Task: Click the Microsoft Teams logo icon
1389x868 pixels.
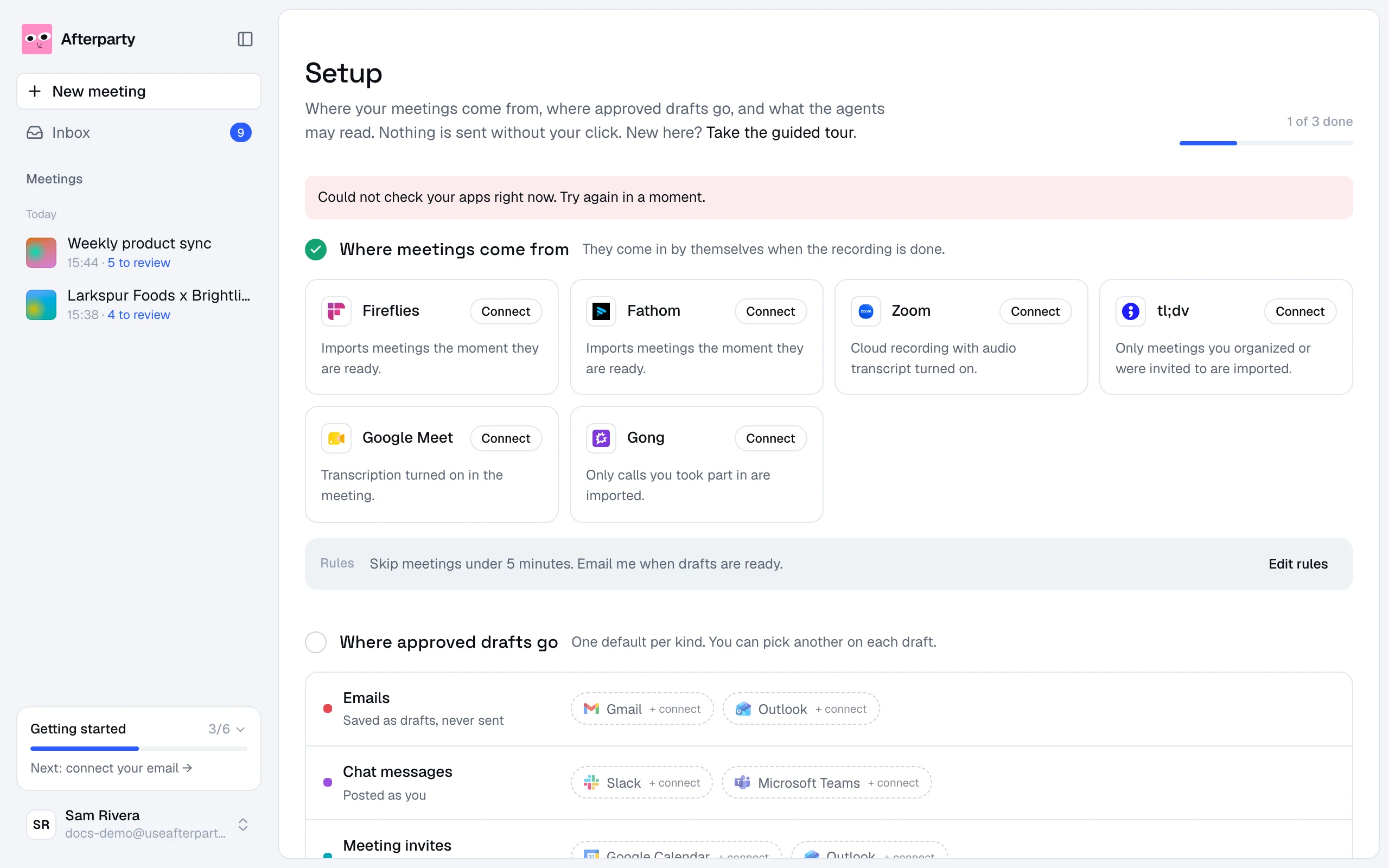Action: 743,782
